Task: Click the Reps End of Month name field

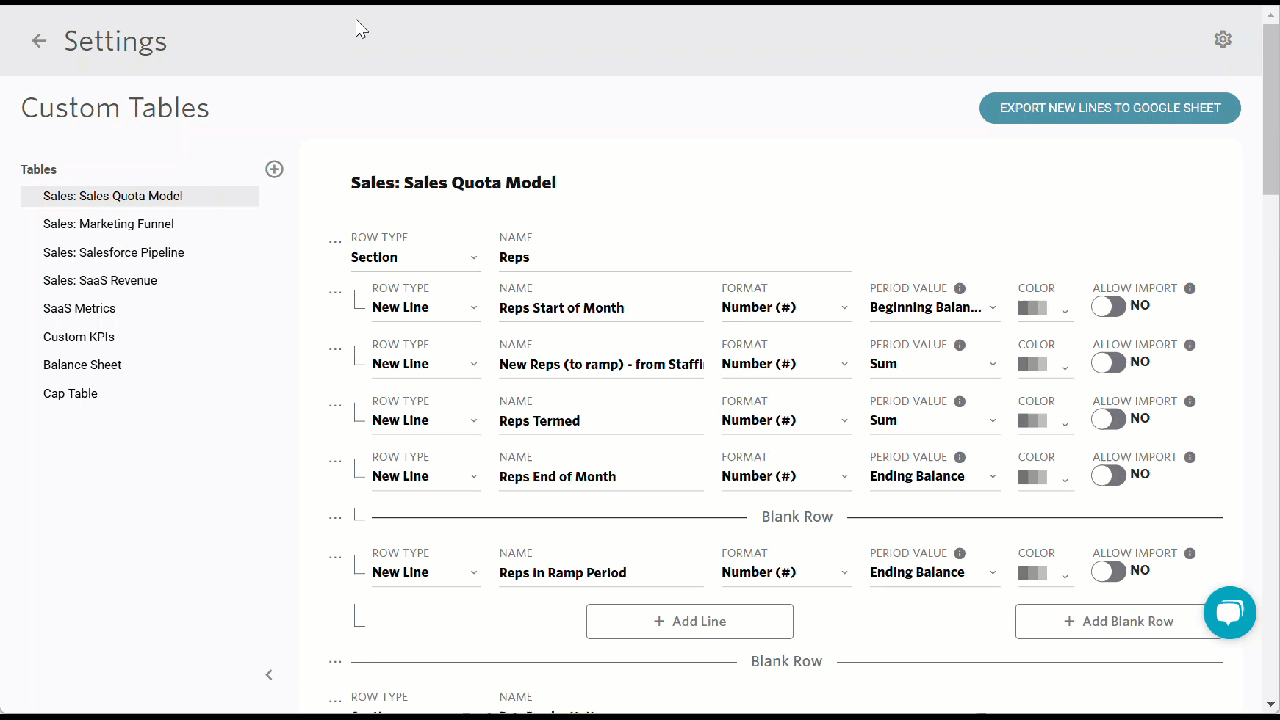Action: tap(601, 477)
